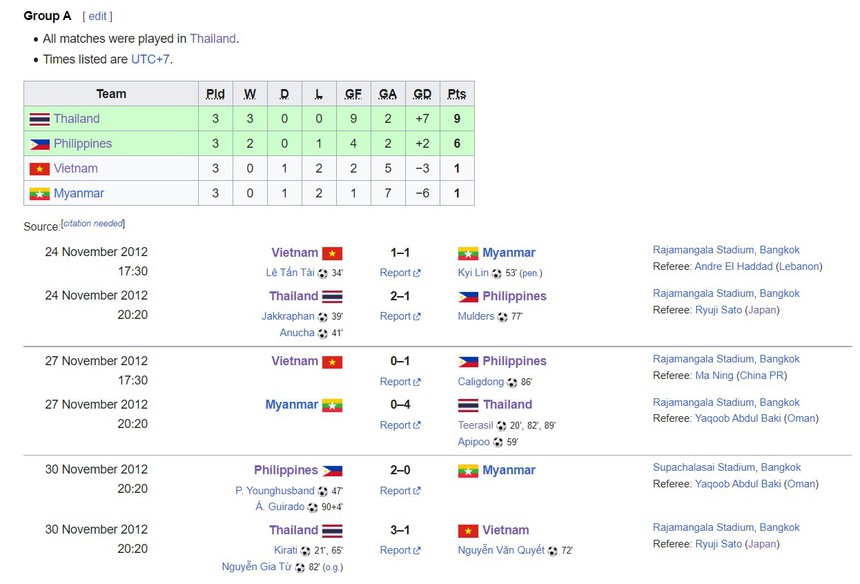Click Philippines flag icon in standings table
Image resolution: width=860 pixels, height=584 pixels.
[x=39, y=144]
